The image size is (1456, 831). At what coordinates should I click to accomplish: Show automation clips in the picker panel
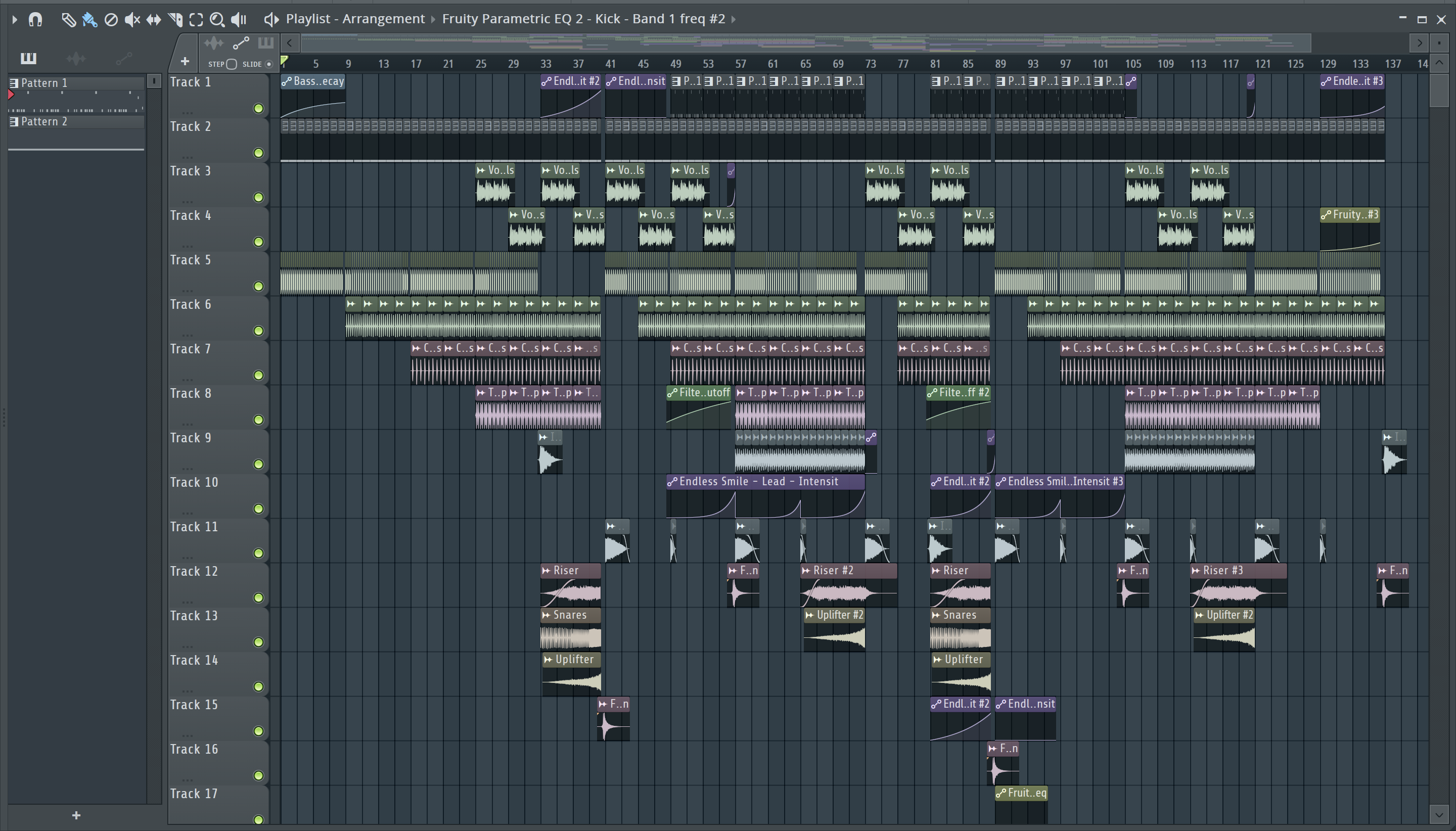[124, 58]
